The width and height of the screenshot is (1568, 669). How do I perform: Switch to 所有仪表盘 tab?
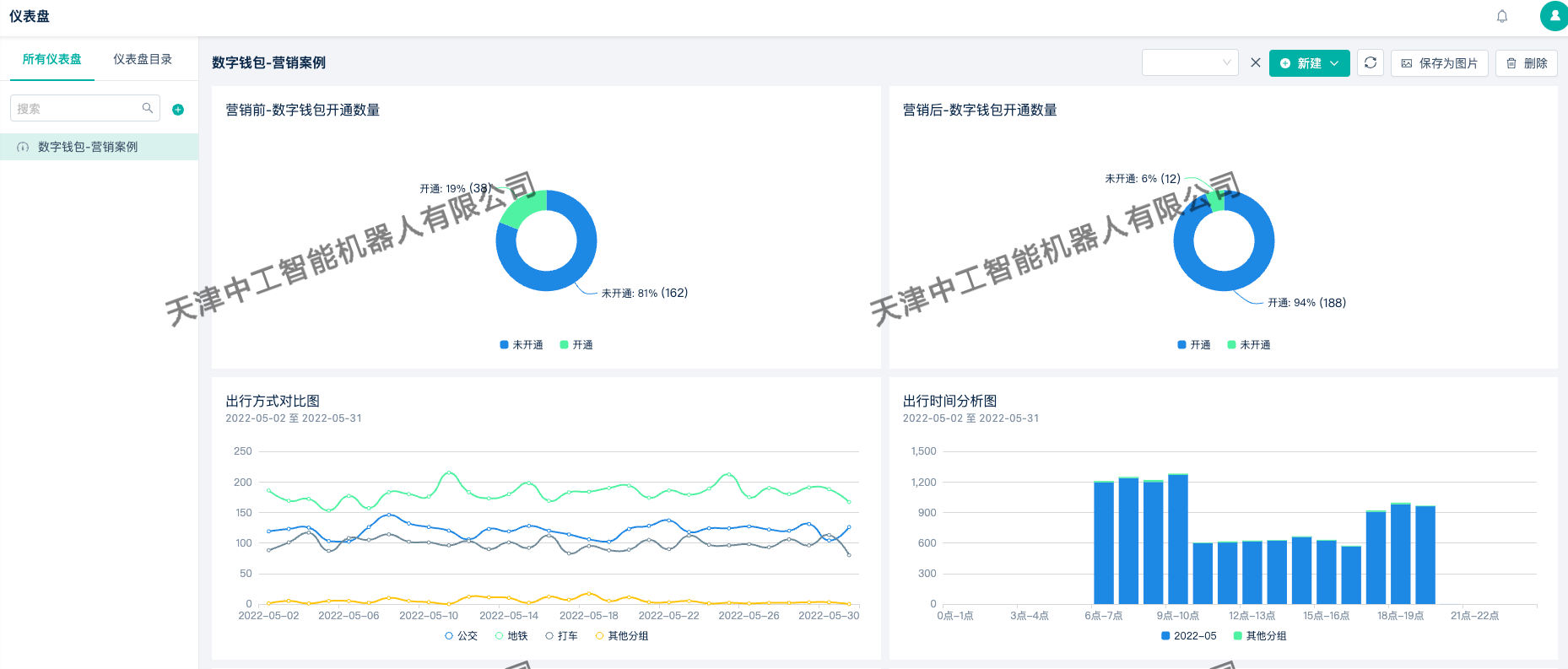[x=52, y=59]
